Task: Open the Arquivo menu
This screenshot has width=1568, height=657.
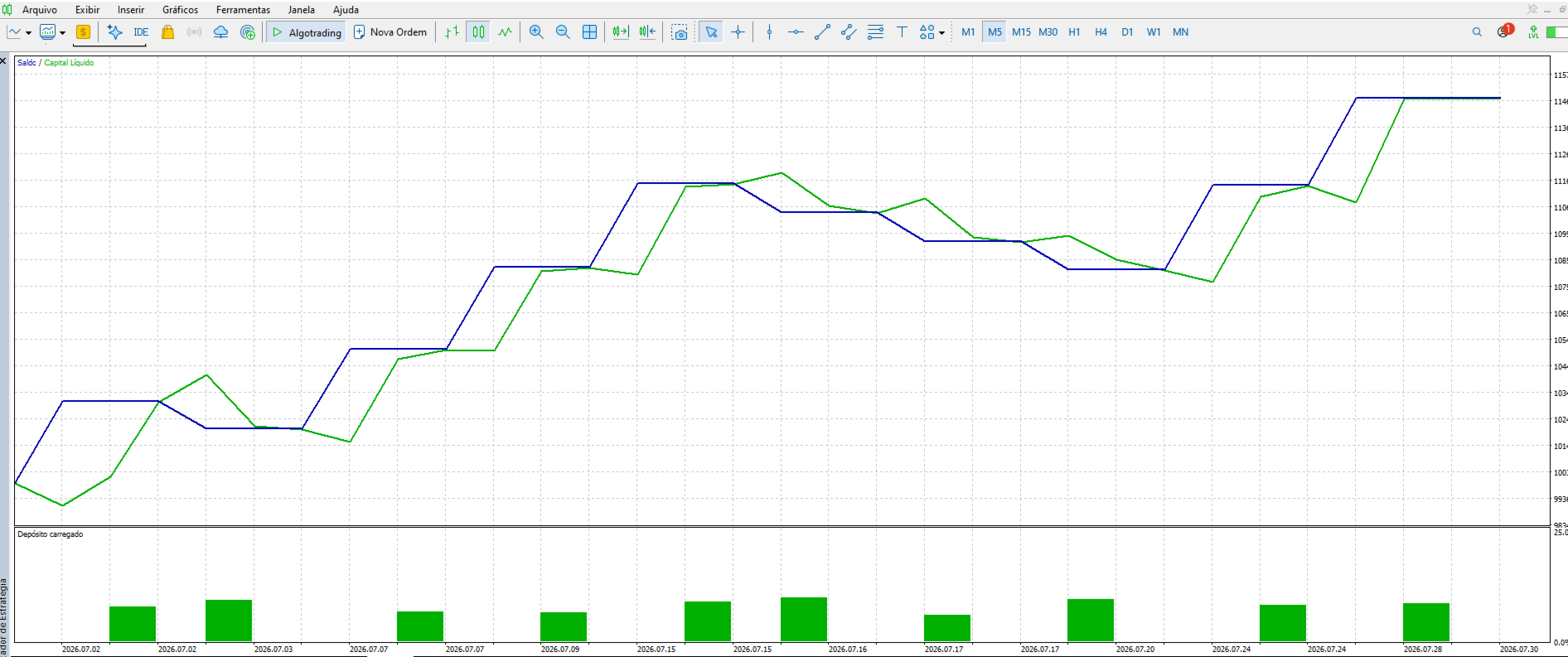Action: [40, 10]
